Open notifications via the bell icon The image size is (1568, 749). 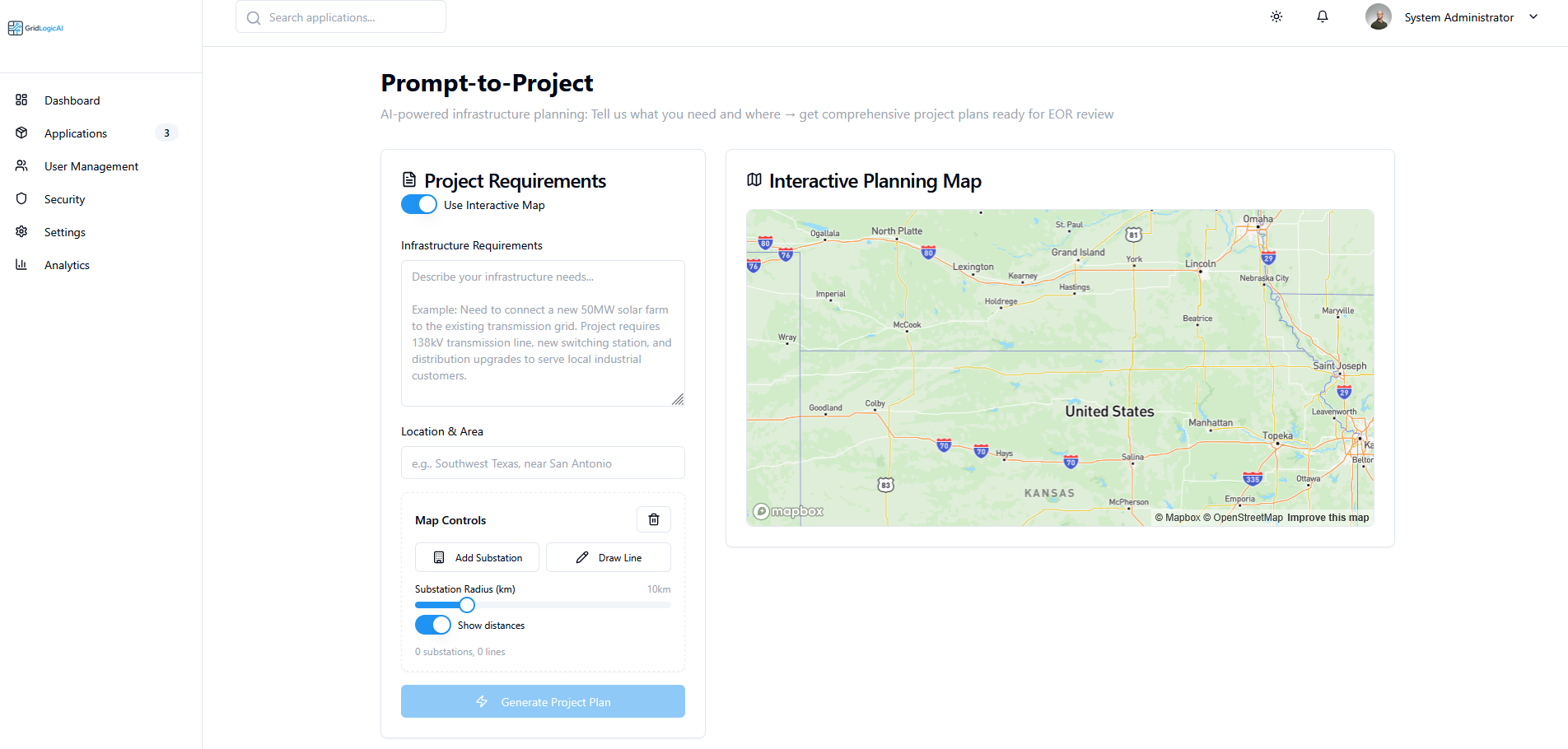(x=1322, y=16)
